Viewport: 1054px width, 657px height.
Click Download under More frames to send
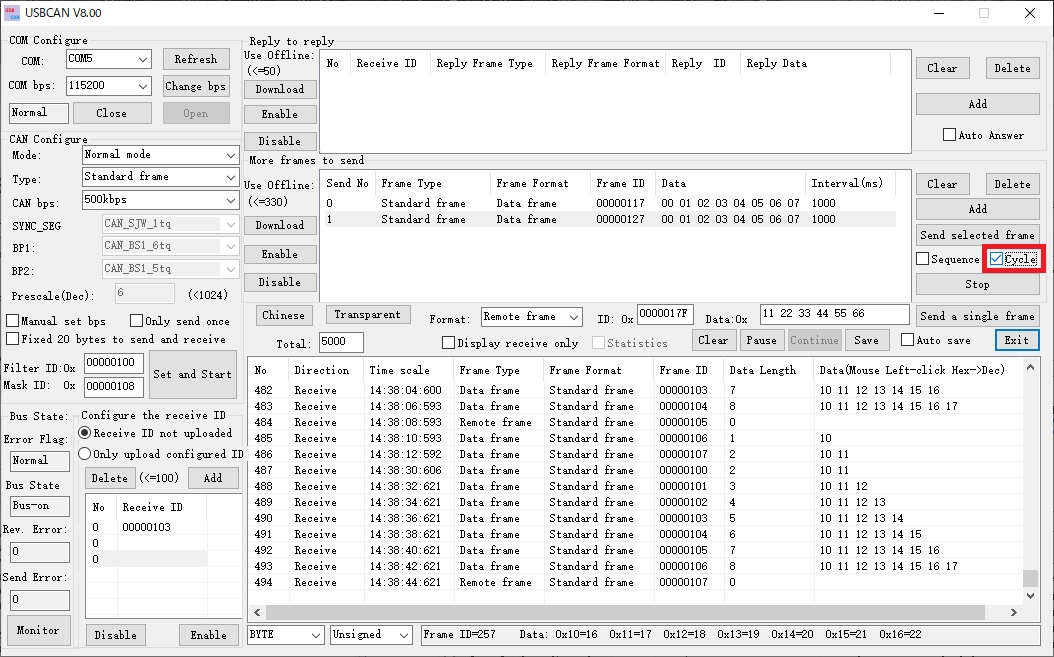[280, 225]
